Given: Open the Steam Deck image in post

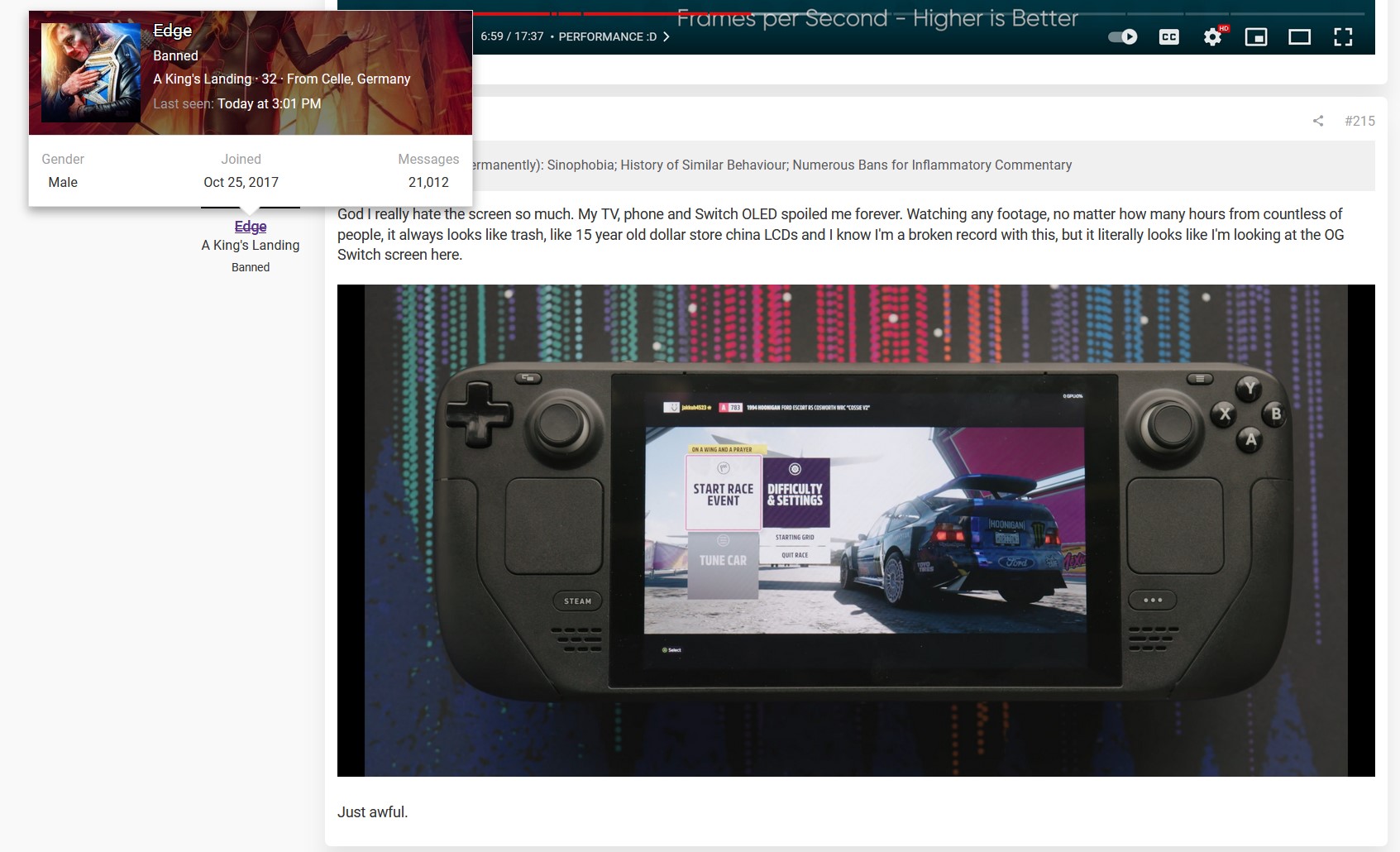Looking at the screenshot, I should click(x=856, y=530).
